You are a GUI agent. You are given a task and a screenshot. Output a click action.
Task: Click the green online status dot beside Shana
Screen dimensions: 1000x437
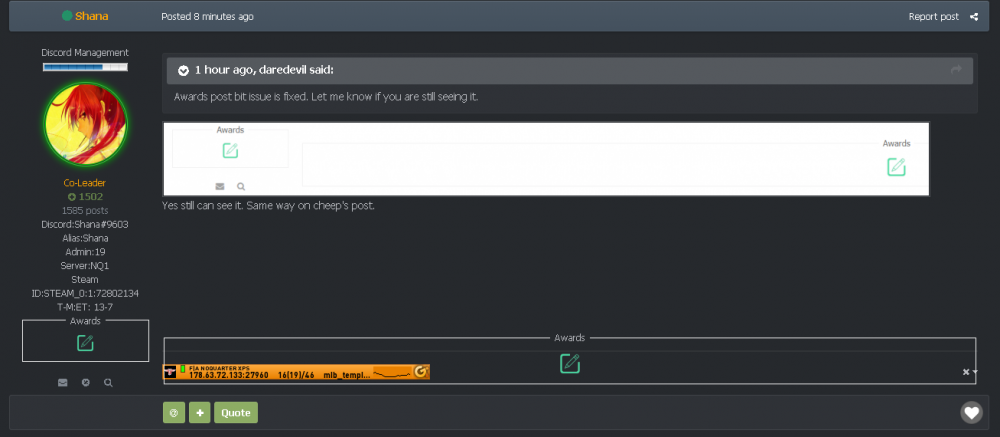click(x=67, y=16)
